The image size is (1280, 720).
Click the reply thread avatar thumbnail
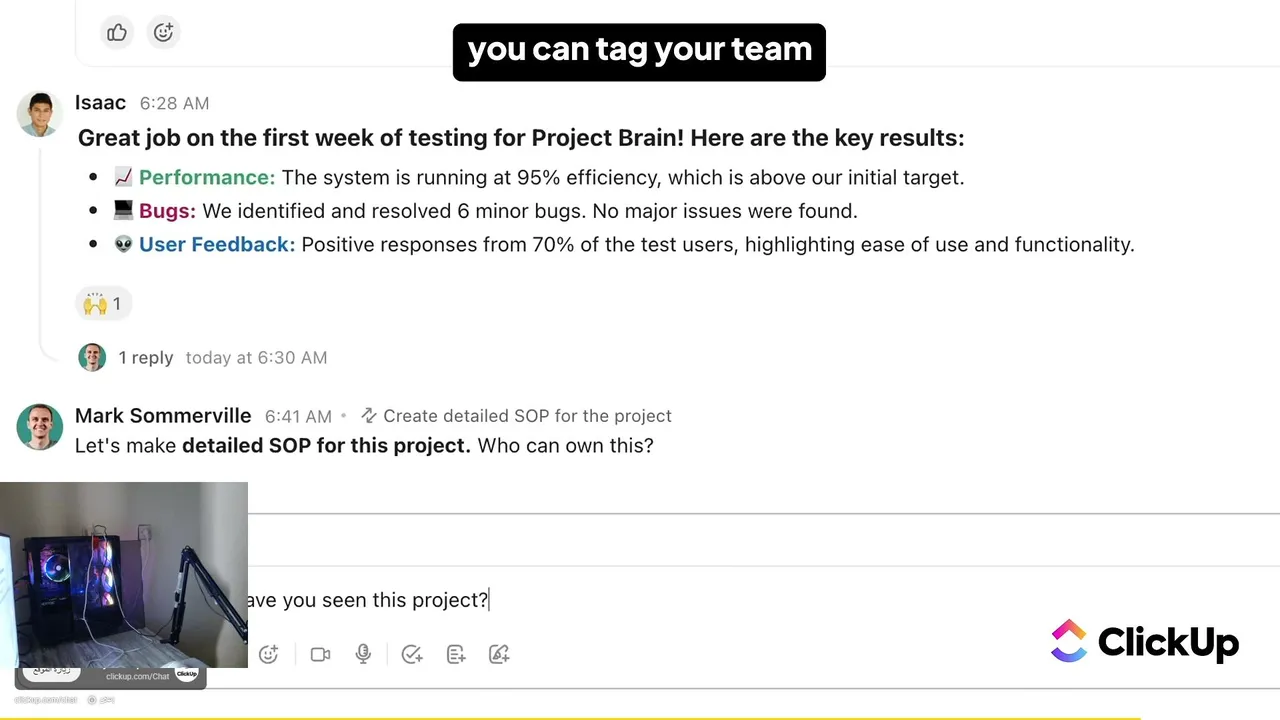92,358
